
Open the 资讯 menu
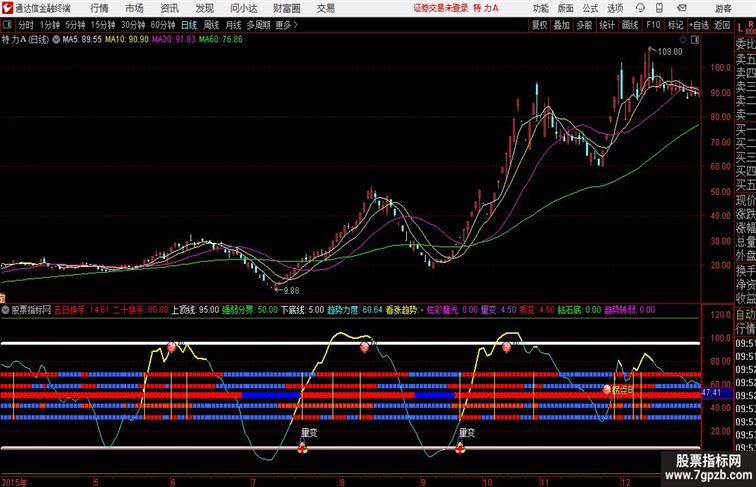(169, 8)
